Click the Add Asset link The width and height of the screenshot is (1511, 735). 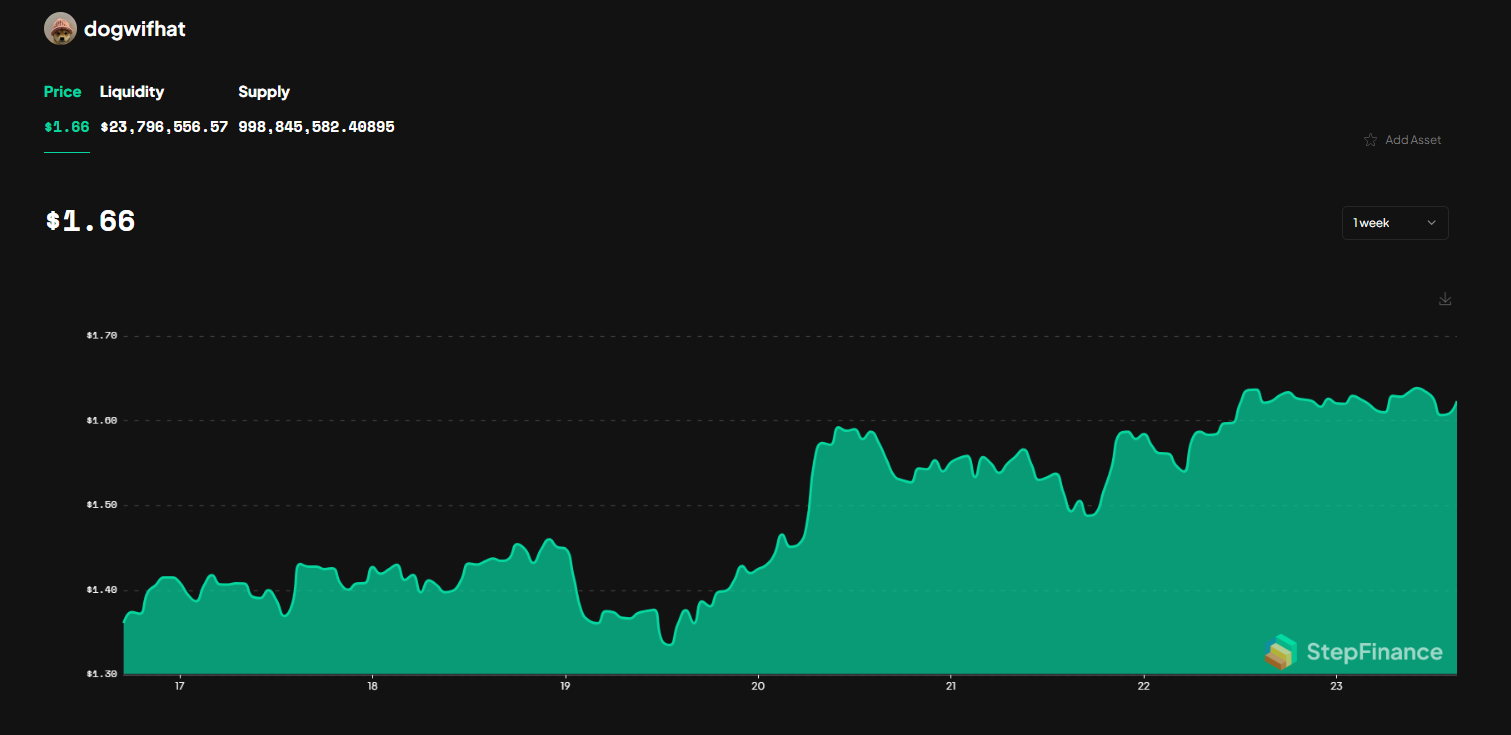[1413, 140]
